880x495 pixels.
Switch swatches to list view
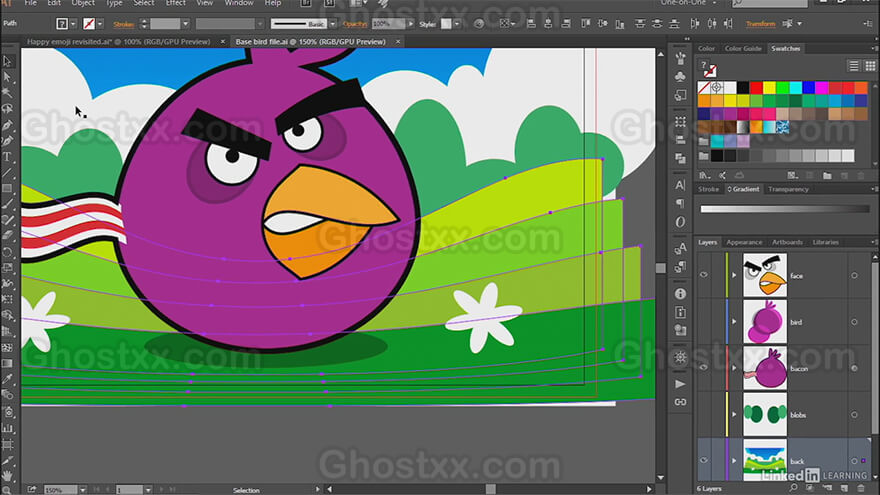pyautogui.click(x=854, y=66)
